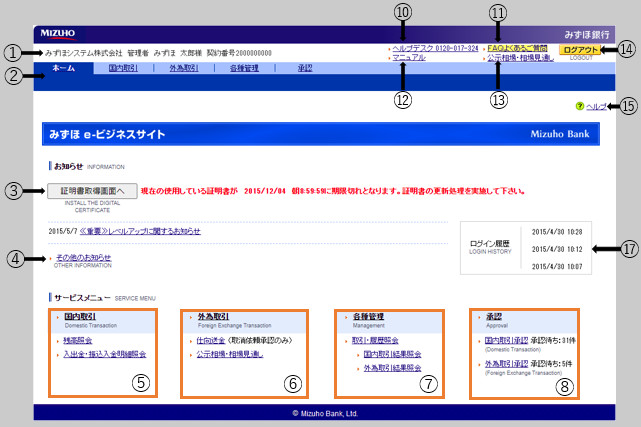Image resolution: width=641 pixels, height=427 pixels.
Task: Open the ヘルプデスク phone number link
Action: coord(435,48)
